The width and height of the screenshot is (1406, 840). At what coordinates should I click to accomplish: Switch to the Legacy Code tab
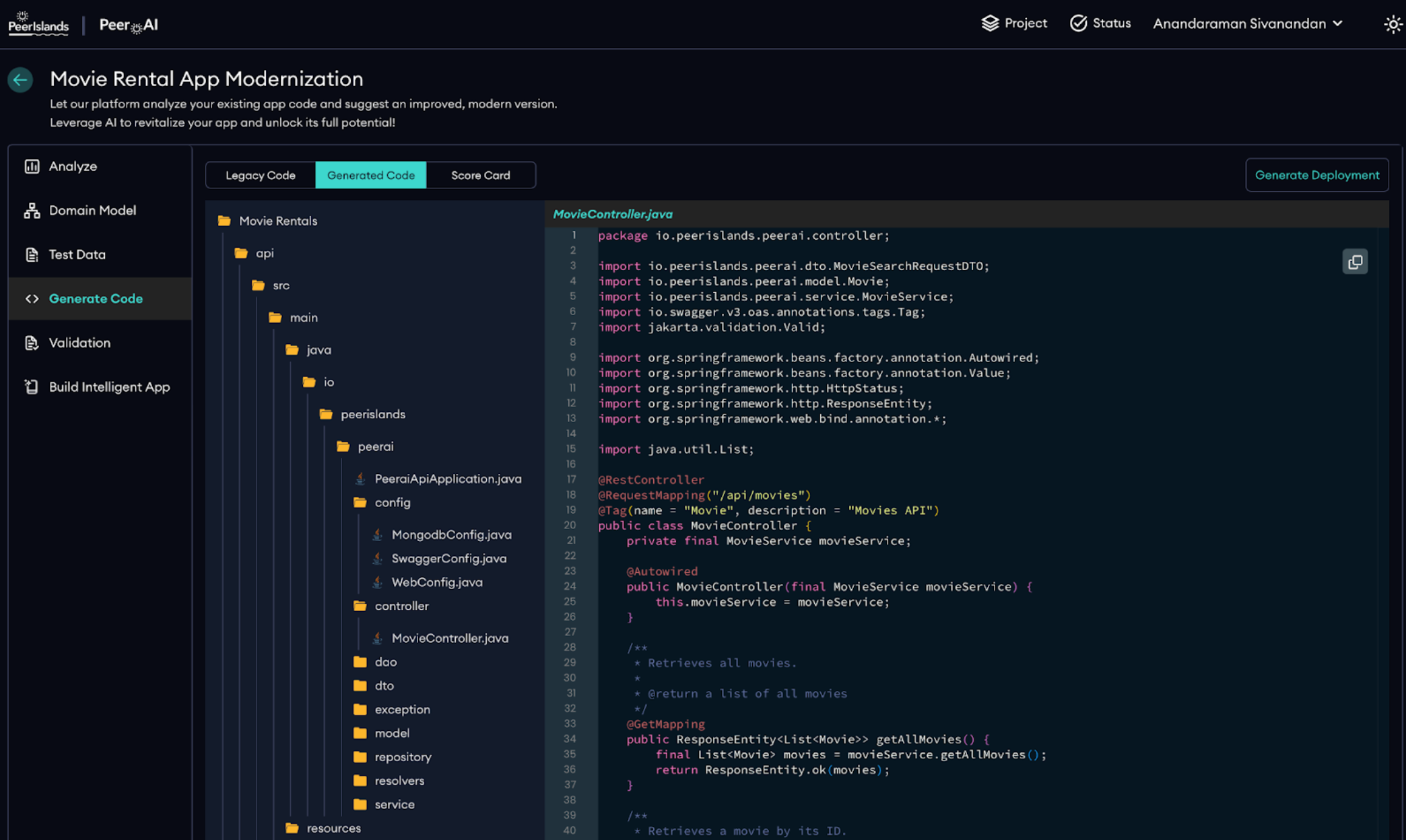(261, 175)
